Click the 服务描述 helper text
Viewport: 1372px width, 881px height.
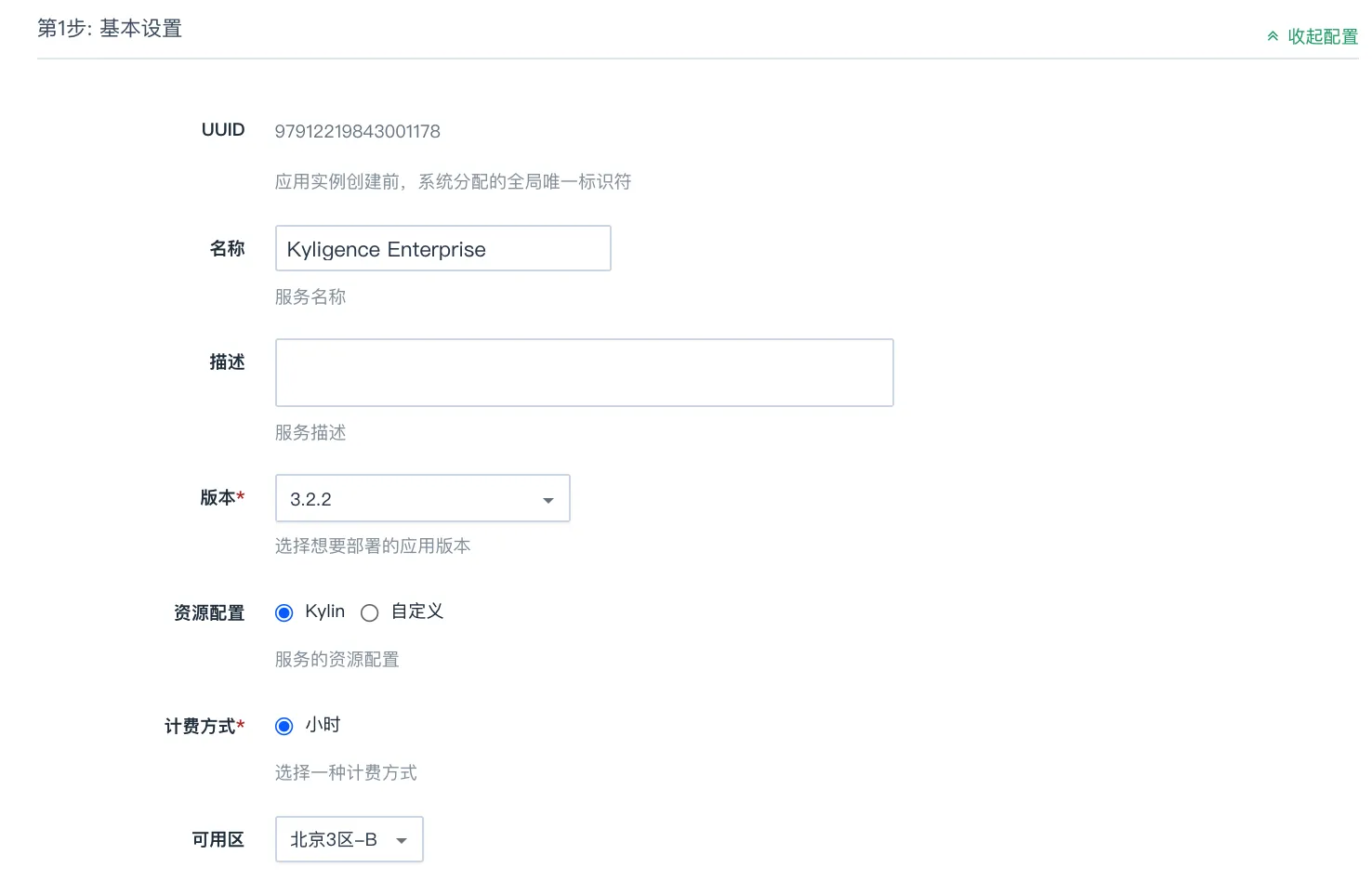pyautogui.click(x=310, y=432)
